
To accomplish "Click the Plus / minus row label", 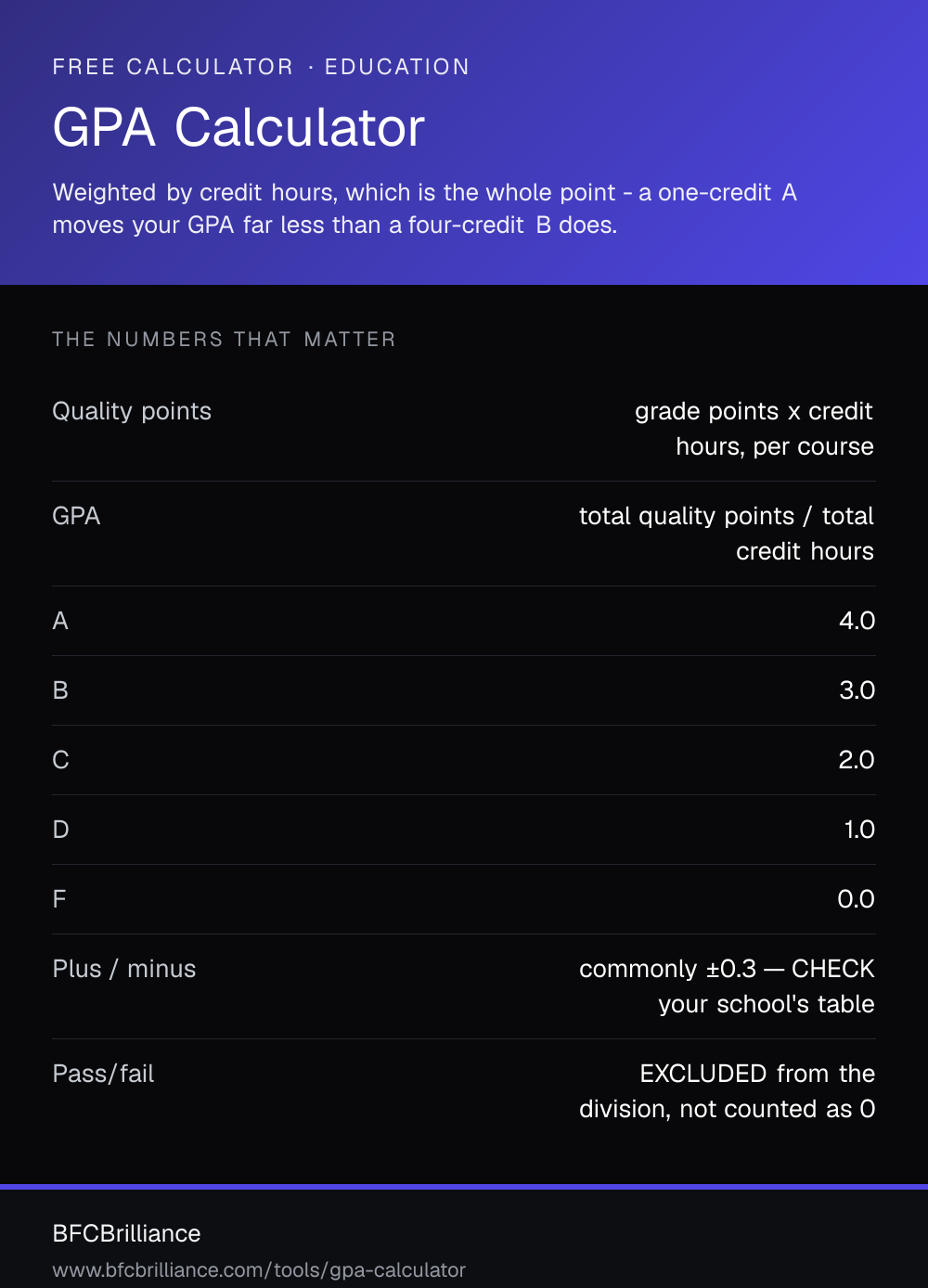I will [124, 969].
